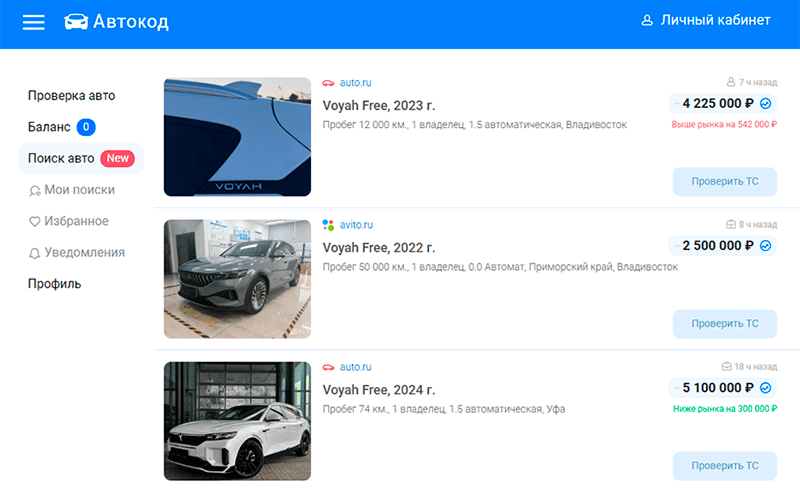The image size is (800, 500).
Task: Click the Автокод car logo icon
Action: pyautogui.click(x=76, y=21)
